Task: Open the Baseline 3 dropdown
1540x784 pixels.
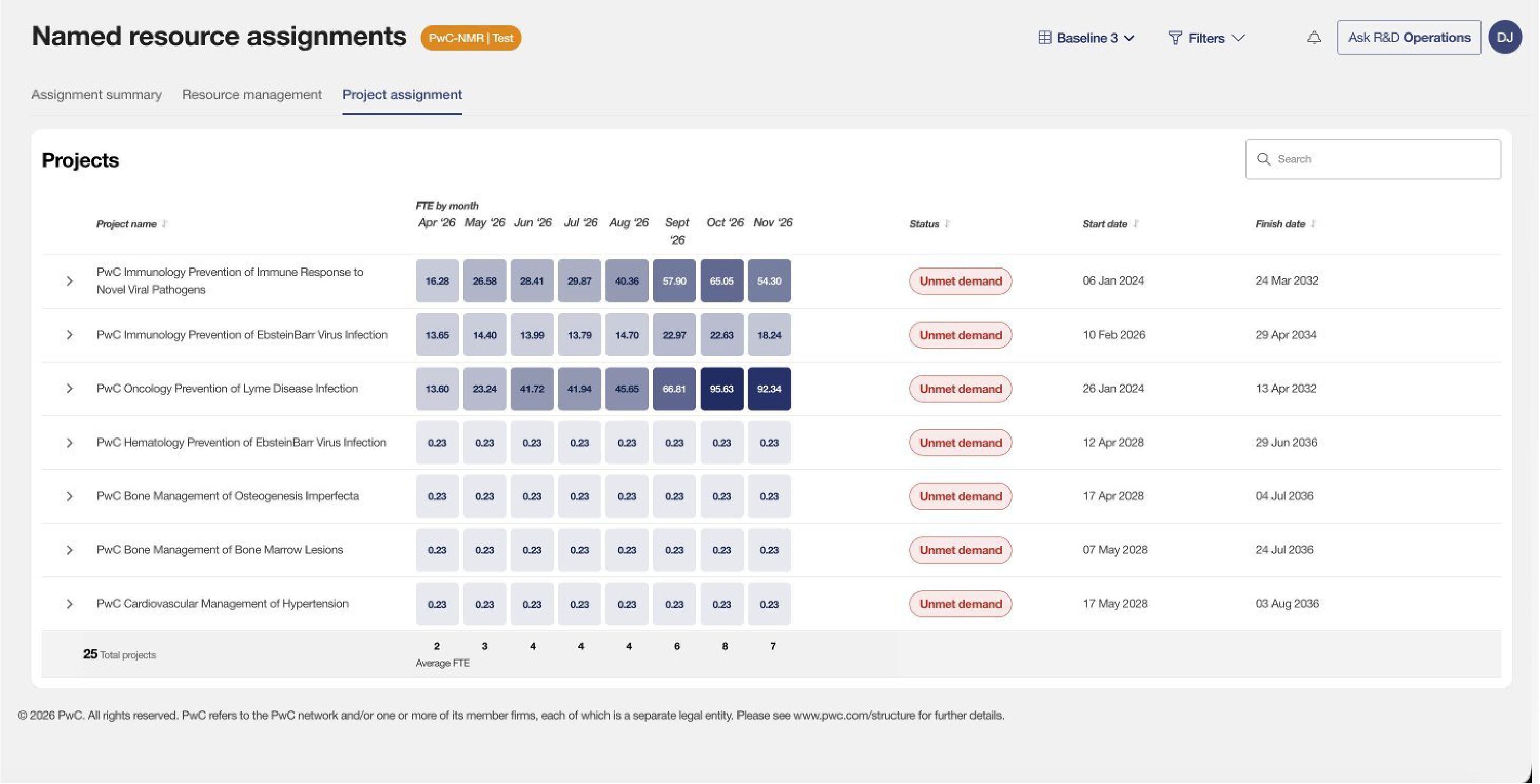Action: pyautogui.click(x=1086, y=37)
